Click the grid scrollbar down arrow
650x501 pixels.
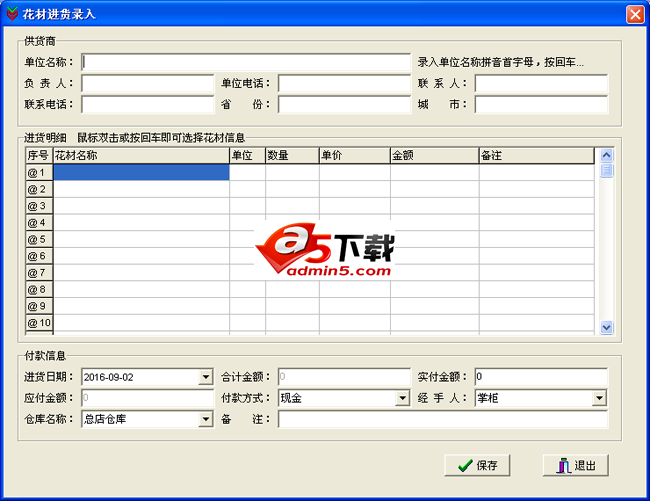coord(606,327)
